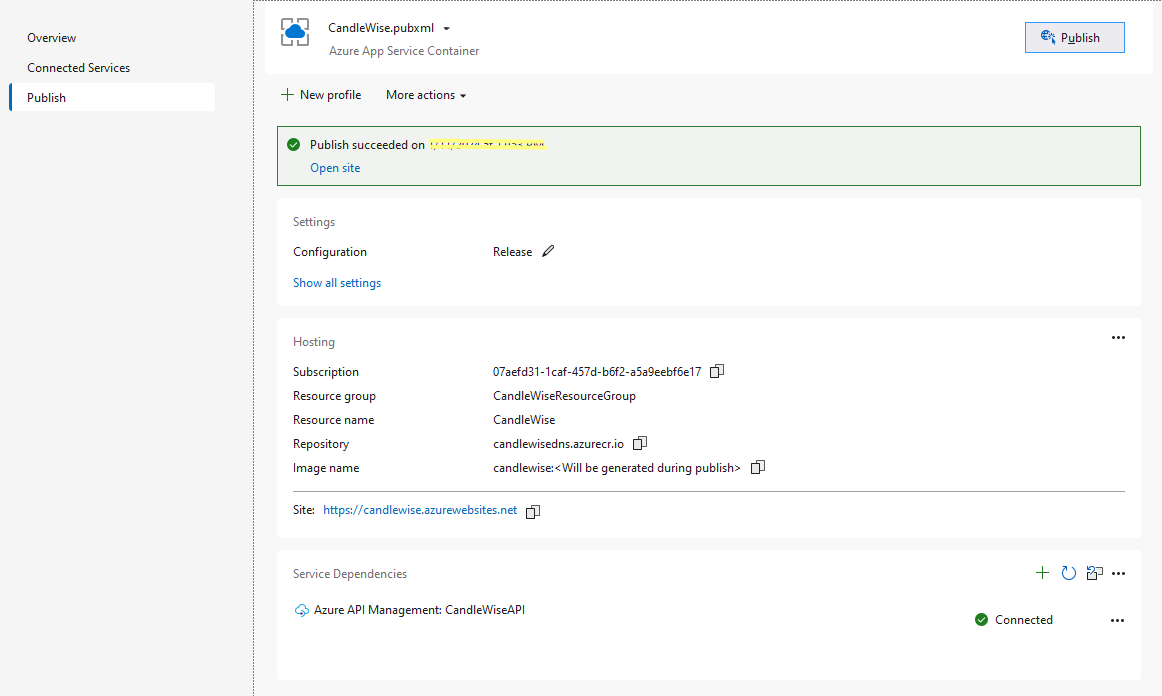Viewport: 1162px width, 696px height.
Task: Refresh the Service Dependencies list
Action: click(1068, 573)
